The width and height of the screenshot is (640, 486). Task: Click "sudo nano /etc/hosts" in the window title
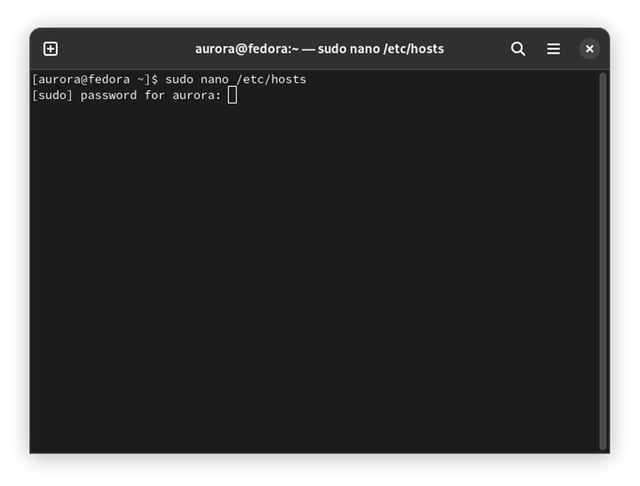(381, 48)
